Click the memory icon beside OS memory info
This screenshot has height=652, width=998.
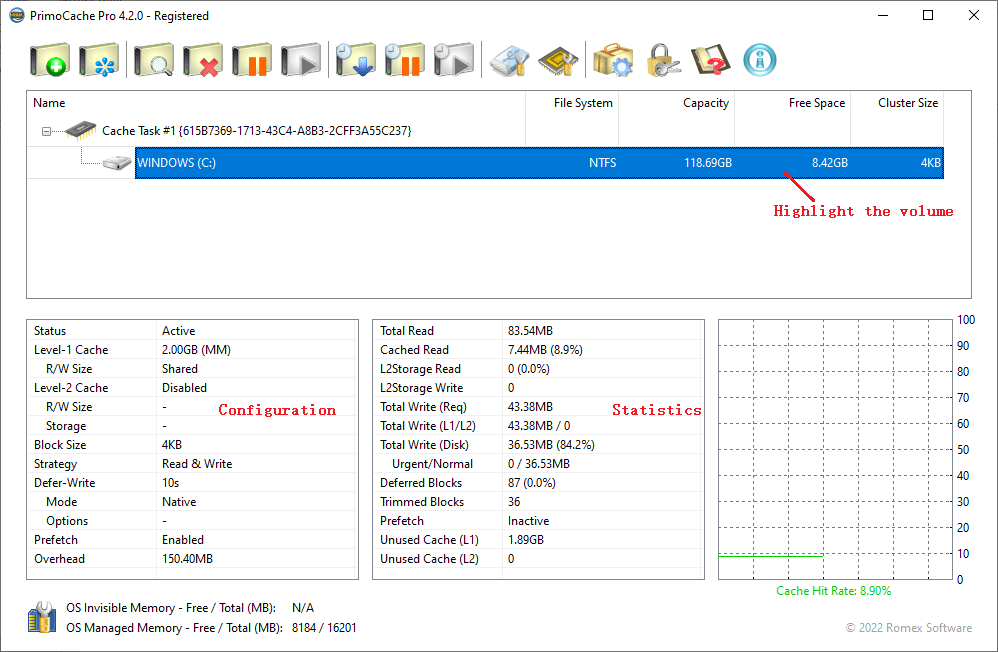coord(42,618)
